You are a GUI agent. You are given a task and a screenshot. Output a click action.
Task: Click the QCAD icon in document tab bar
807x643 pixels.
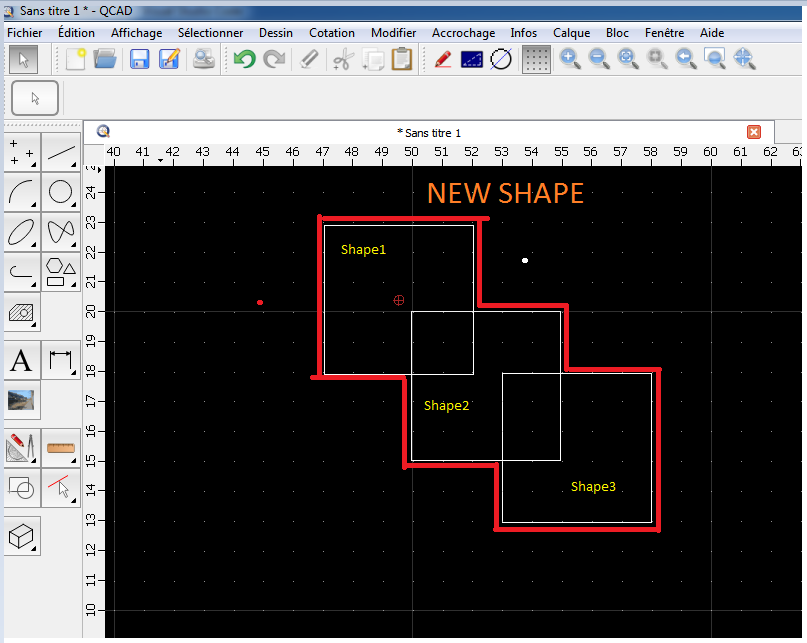click(x=103, y=132)
